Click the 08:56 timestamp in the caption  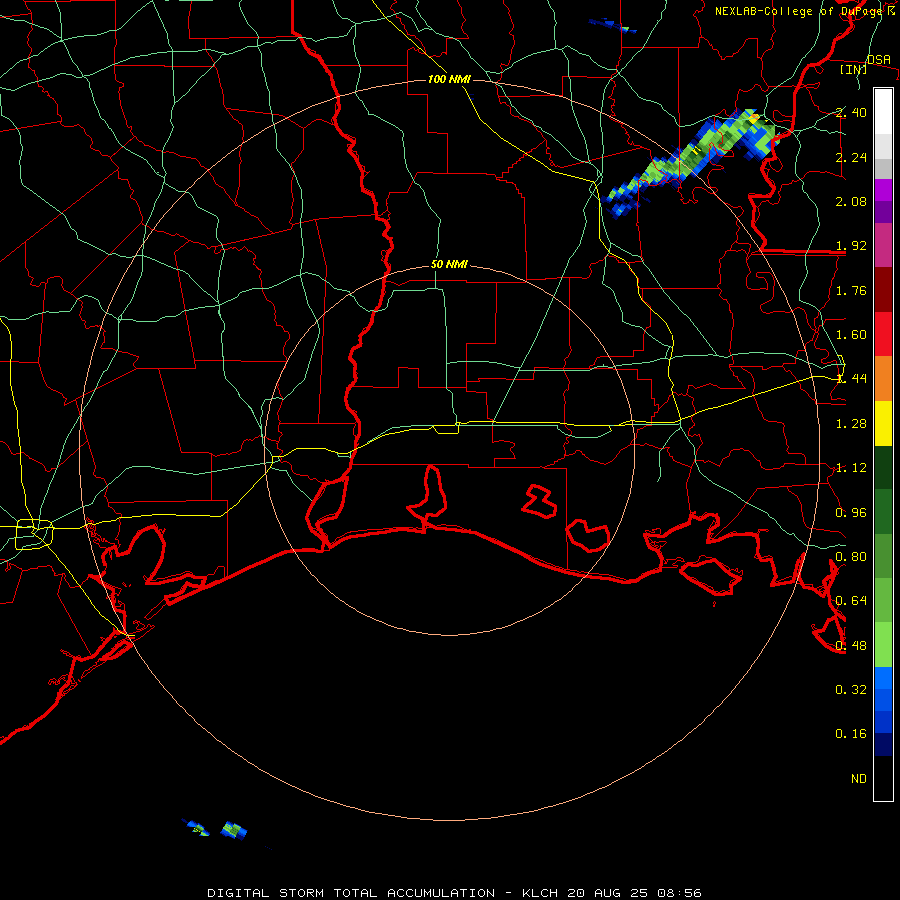click(x=680, y=893)
